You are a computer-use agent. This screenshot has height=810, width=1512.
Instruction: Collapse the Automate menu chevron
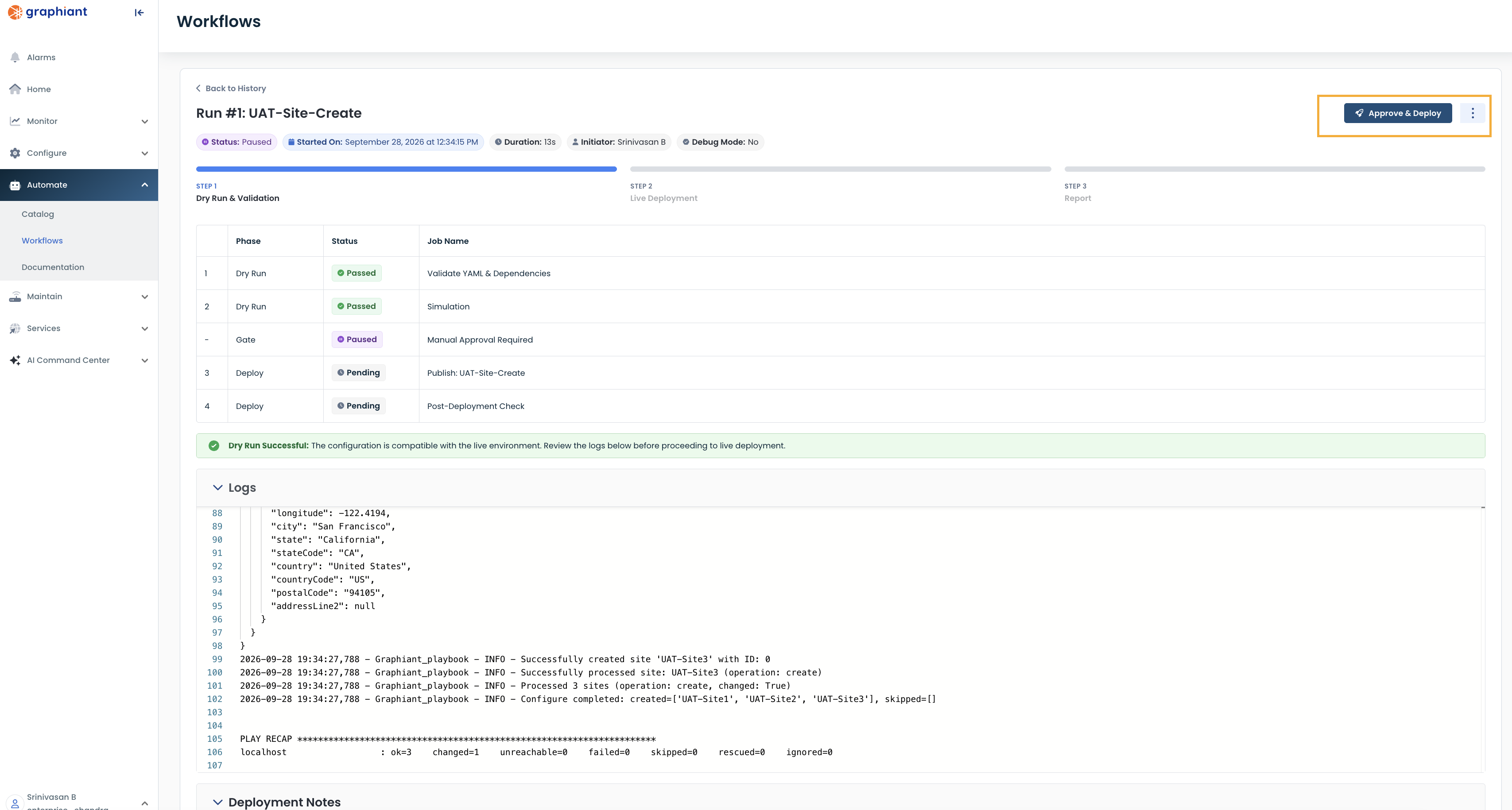pyautogui.click(x=144, y=185)
